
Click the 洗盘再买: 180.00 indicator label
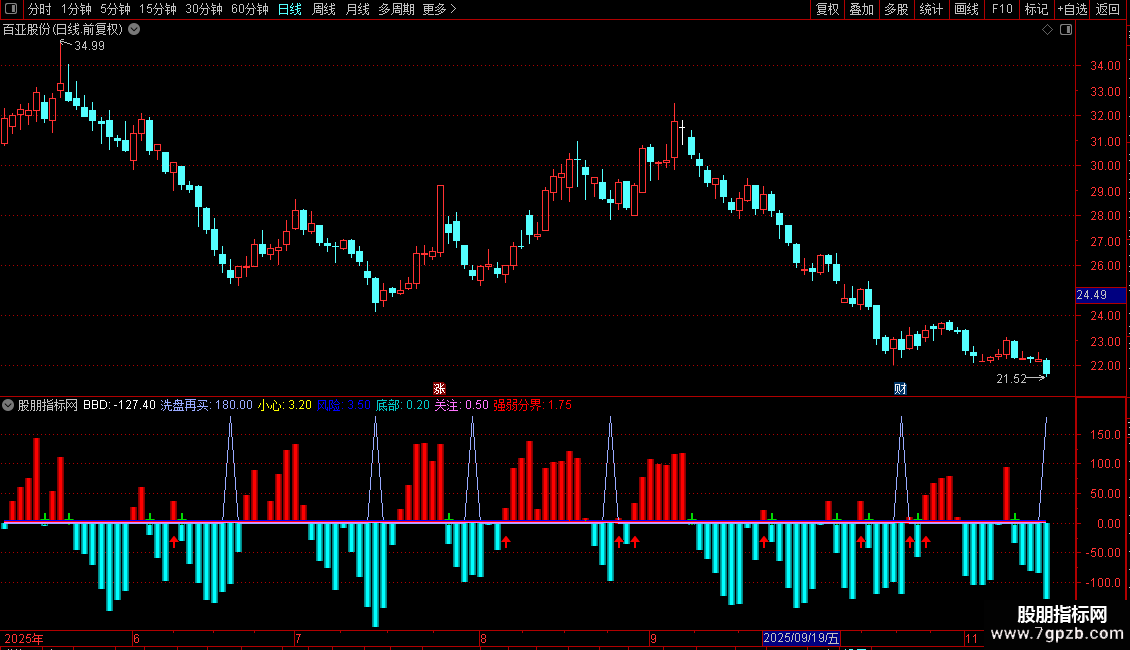pos(206,405)
